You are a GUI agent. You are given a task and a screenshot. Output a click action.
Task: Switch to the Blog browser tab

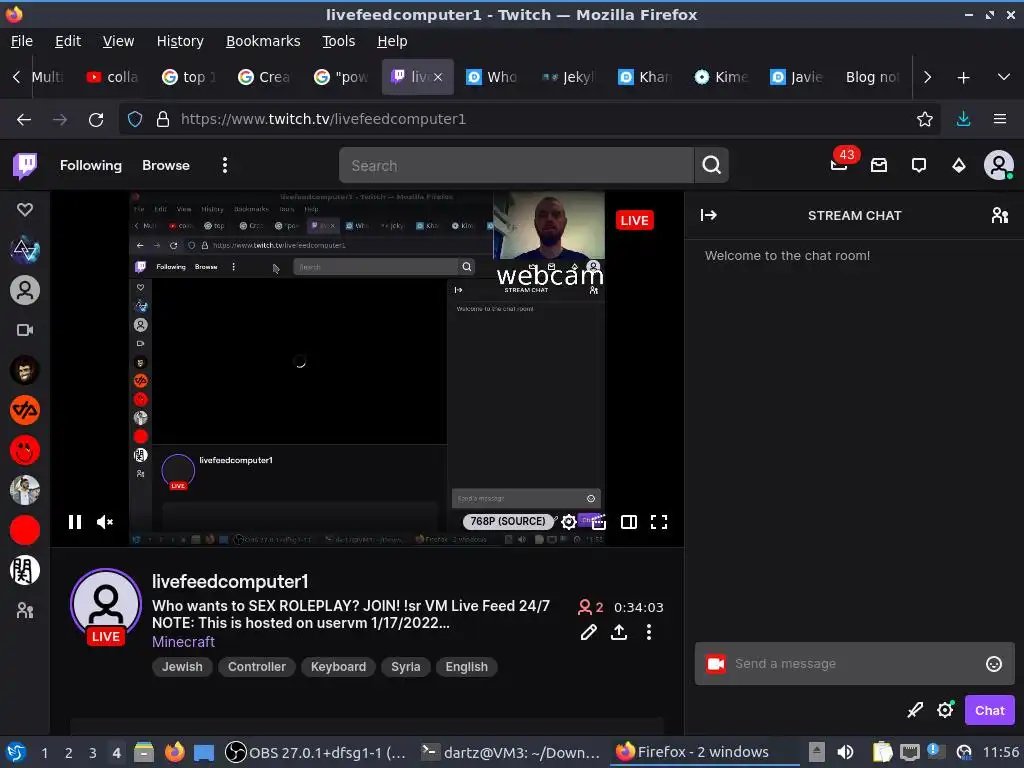click(x=872, y=77)
